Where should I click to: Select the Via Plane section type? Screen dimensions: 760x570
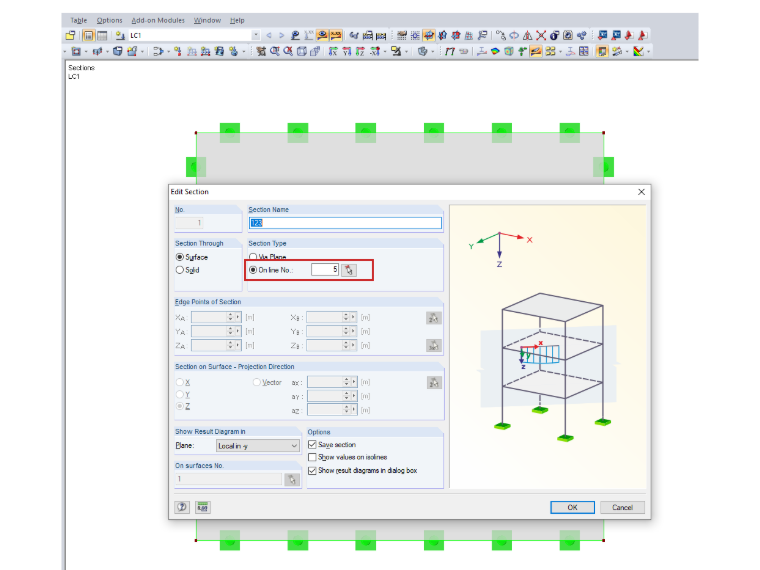point(253,257)
